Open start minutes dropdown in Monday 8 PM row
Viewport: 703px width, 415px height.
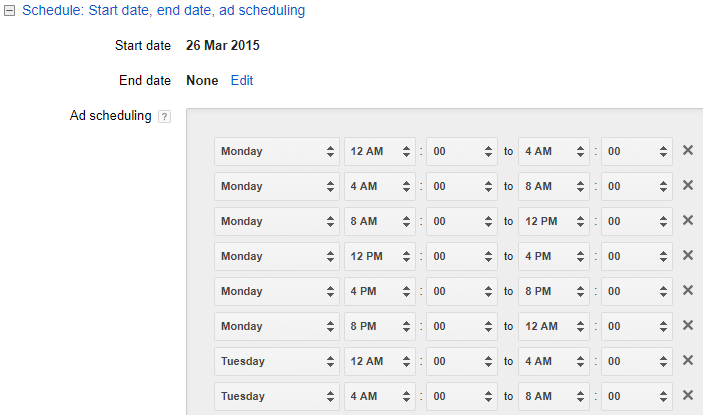pyautogui.click(x=461, y=326)
